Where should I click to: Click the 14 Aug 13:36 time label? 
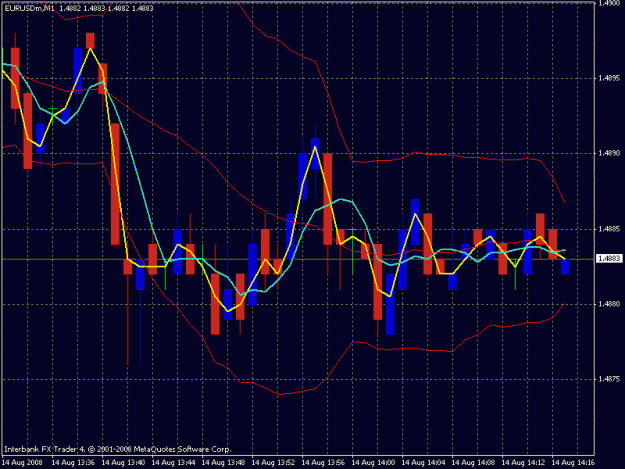point(73,463)
